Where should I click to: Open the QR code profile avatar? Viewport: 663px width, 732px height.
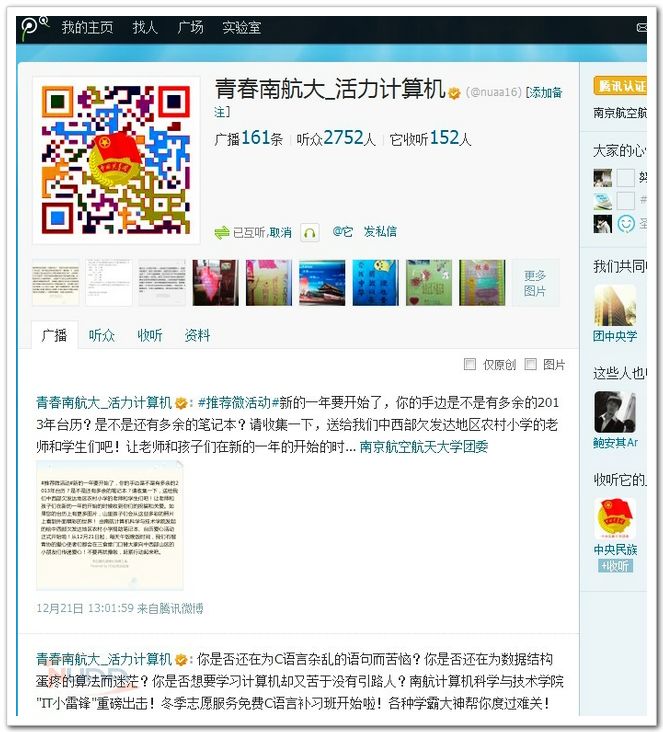(x=116, y=160)
